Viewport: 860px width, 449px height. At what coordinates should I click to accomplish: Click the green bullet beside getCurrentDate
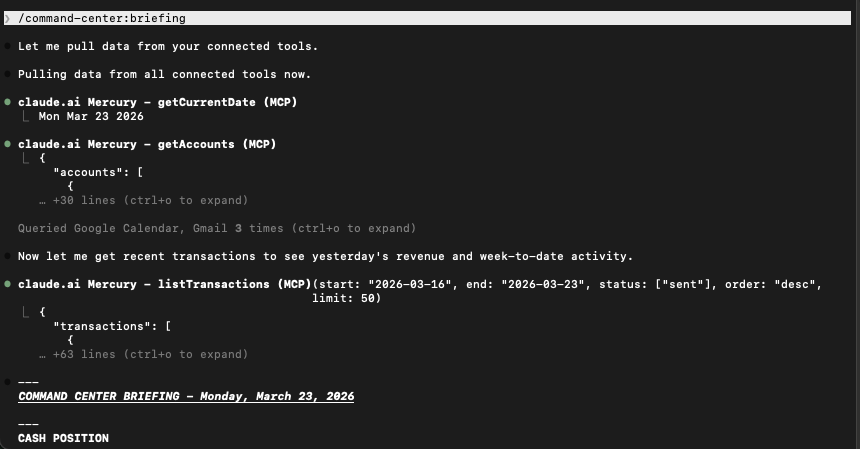click(8, 102)
